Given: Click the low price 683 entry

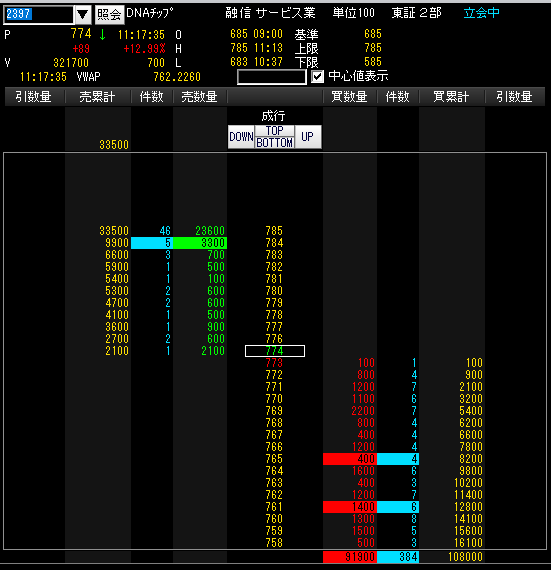Looking at the screenshot, I should [x=239, y=61].
